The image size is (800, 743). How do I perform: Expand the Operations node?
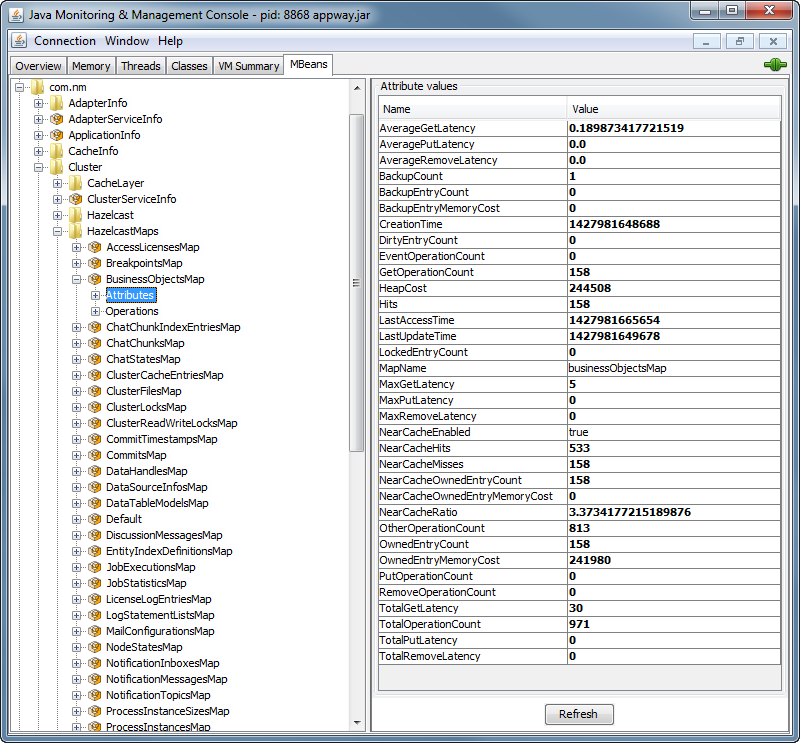pos(95,311)
